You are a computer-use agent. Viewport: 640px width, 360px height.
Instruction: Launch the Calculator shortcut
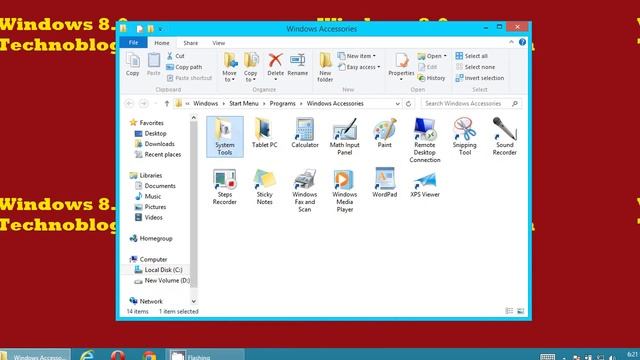[x=304, y=133]
